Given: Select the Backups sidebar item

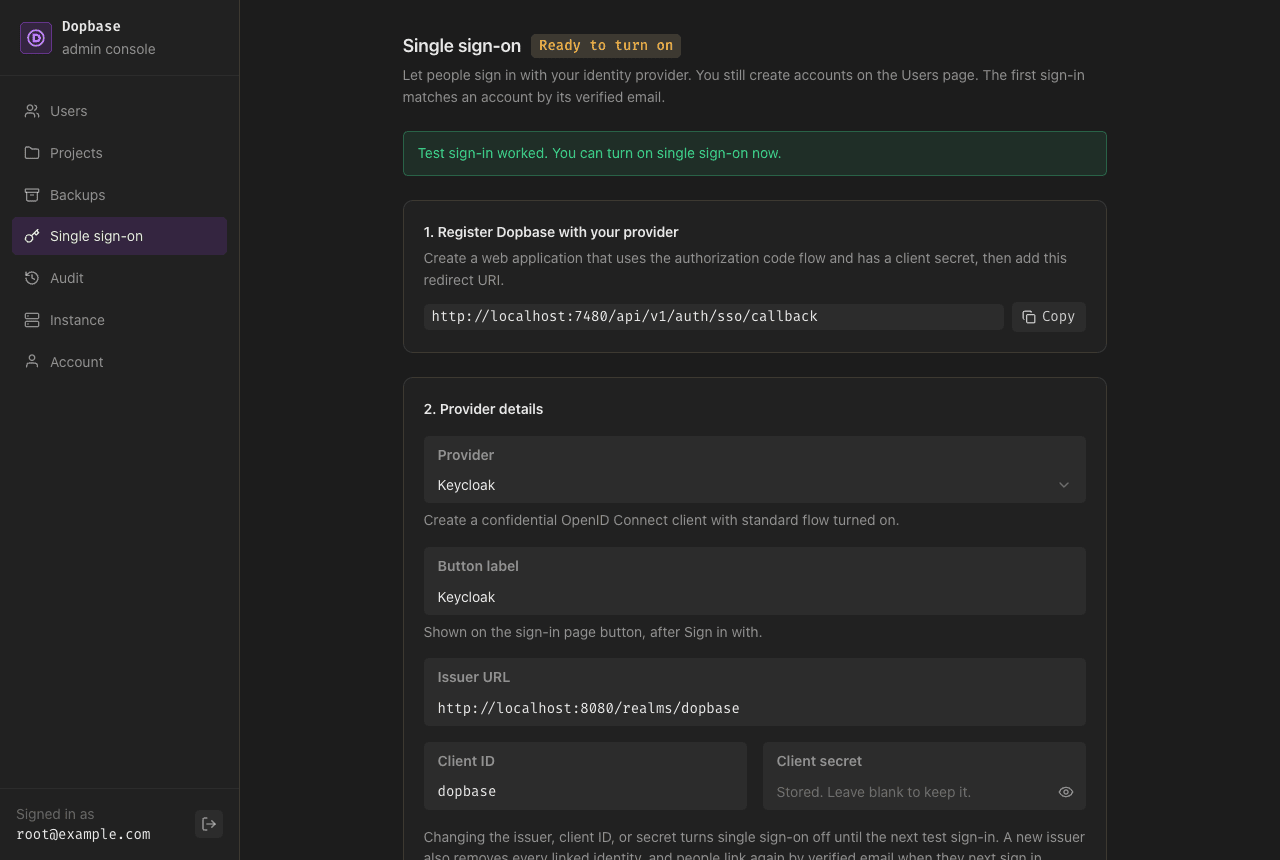Looking at the screenshot, I should (119, 195).
